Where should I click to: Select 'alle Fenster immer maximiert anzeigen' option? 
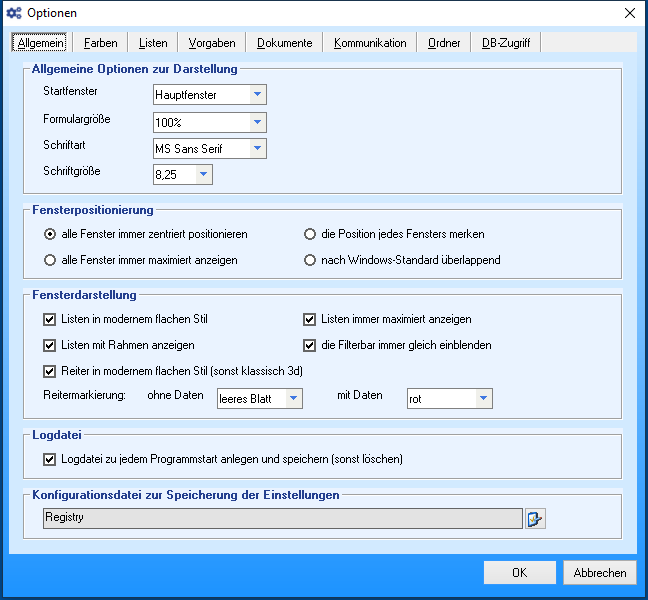tap(50, 260)
